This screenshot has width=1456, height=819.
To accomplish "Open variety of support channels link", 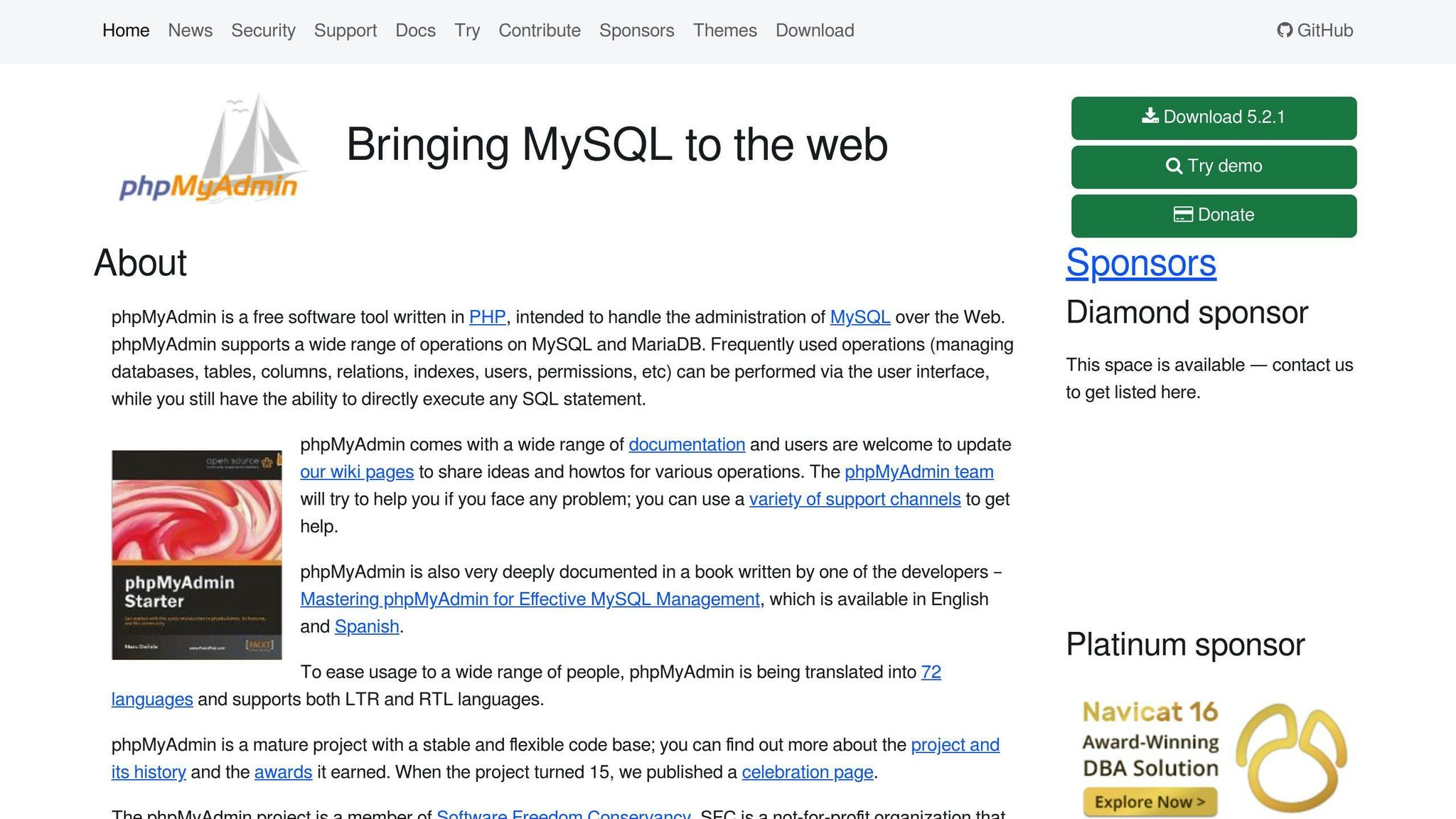I will tap(855, 499).
